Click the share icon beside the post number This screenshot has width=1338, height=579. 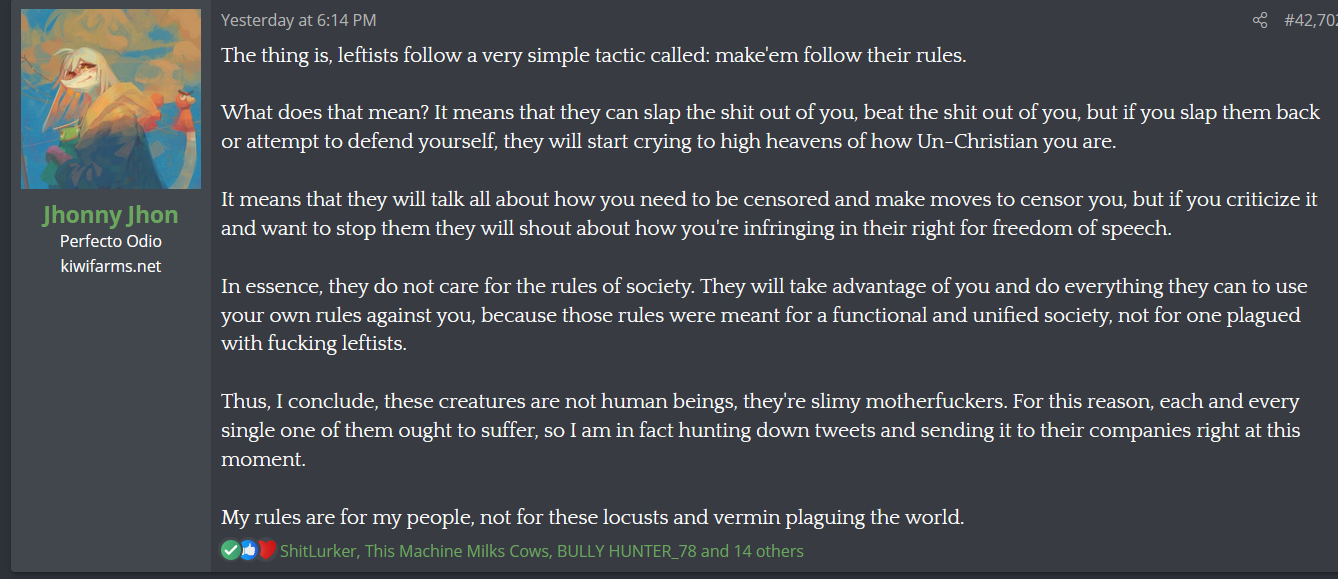[1260, 20]
